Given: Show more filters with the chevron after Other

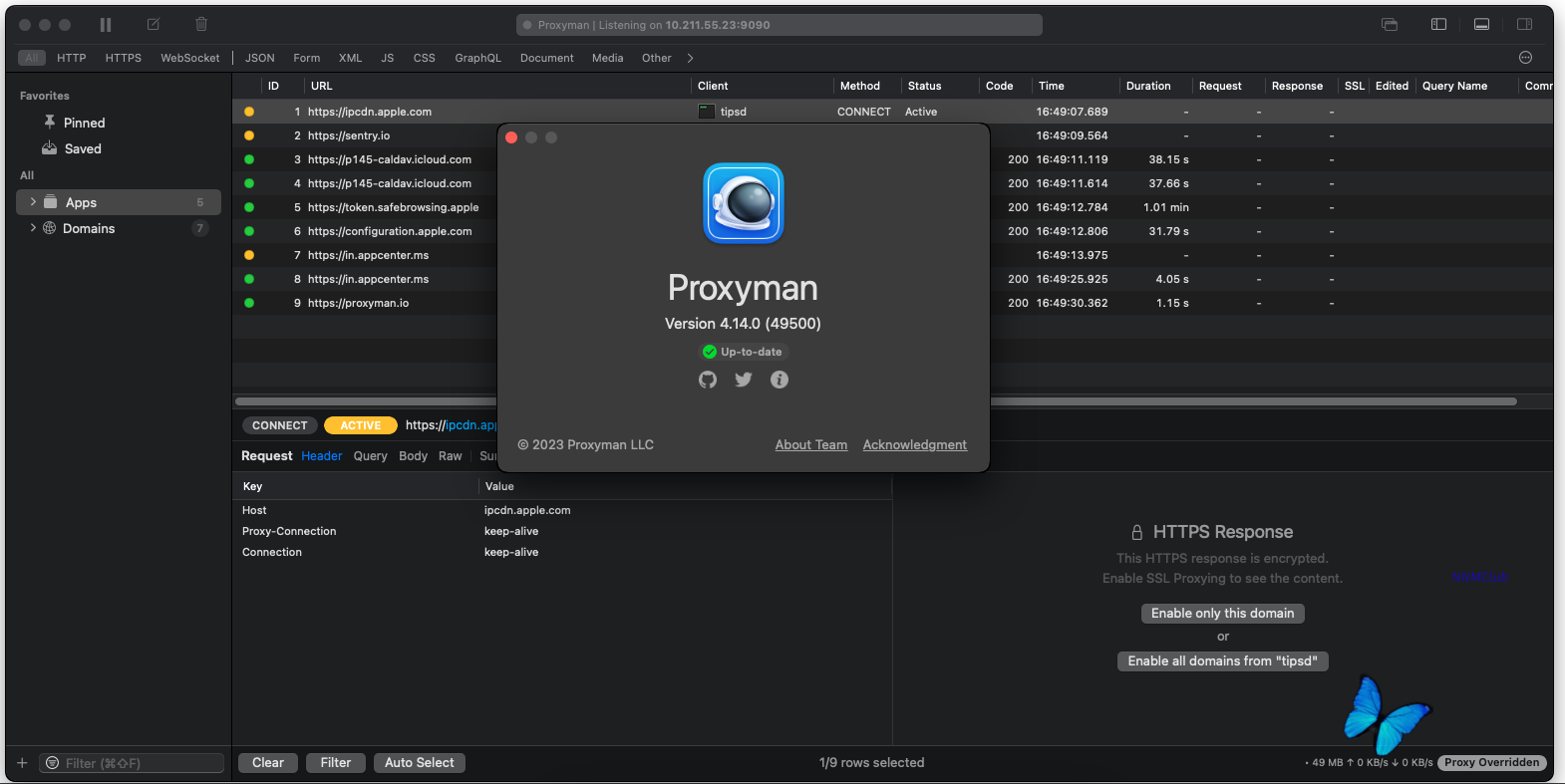Looking at the screenshot, I should coord(690,58).
